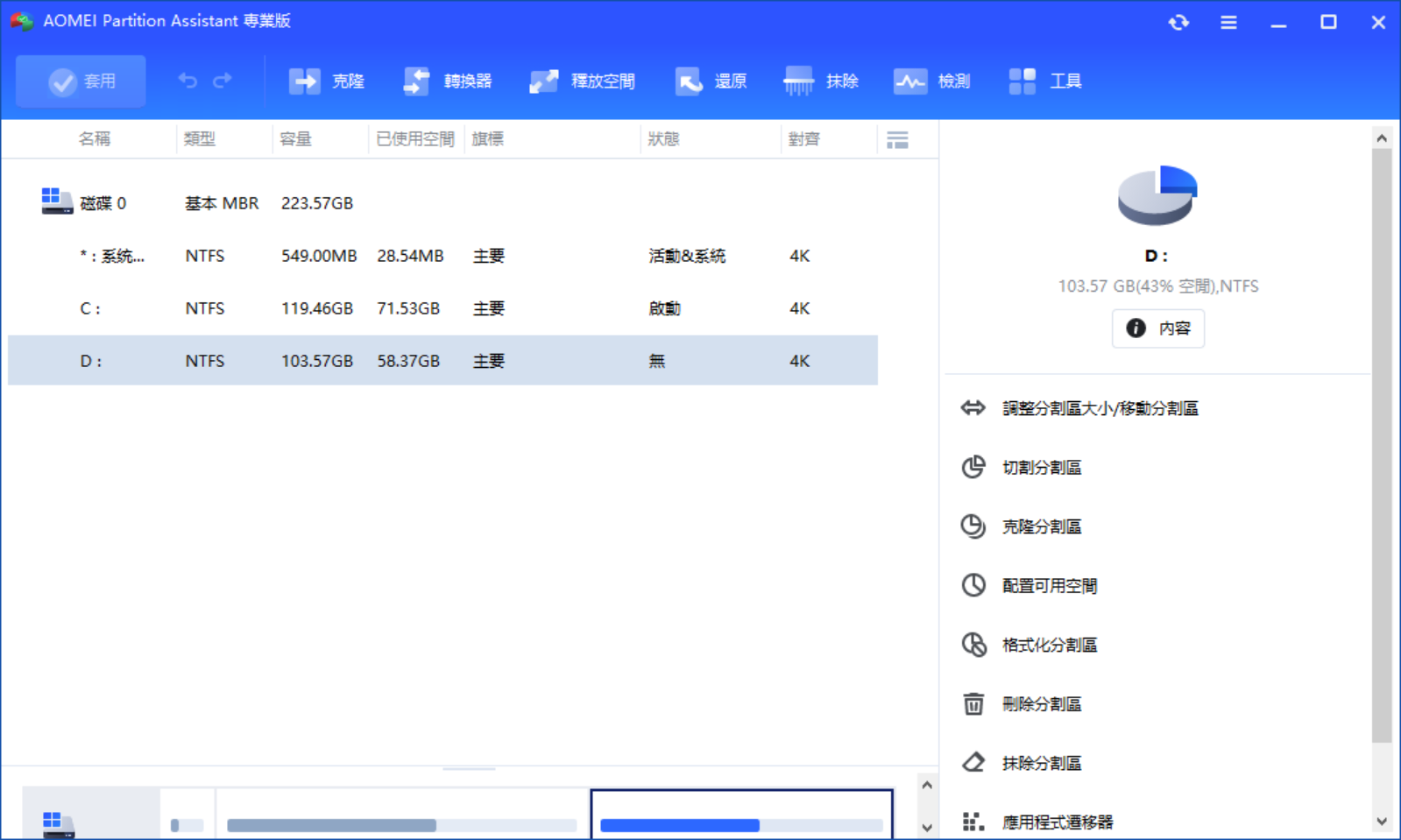This screenshot has width=1401, height=840.
Task: Open the hamburger menu in title bar
Action: click(x=1228, y=22)
